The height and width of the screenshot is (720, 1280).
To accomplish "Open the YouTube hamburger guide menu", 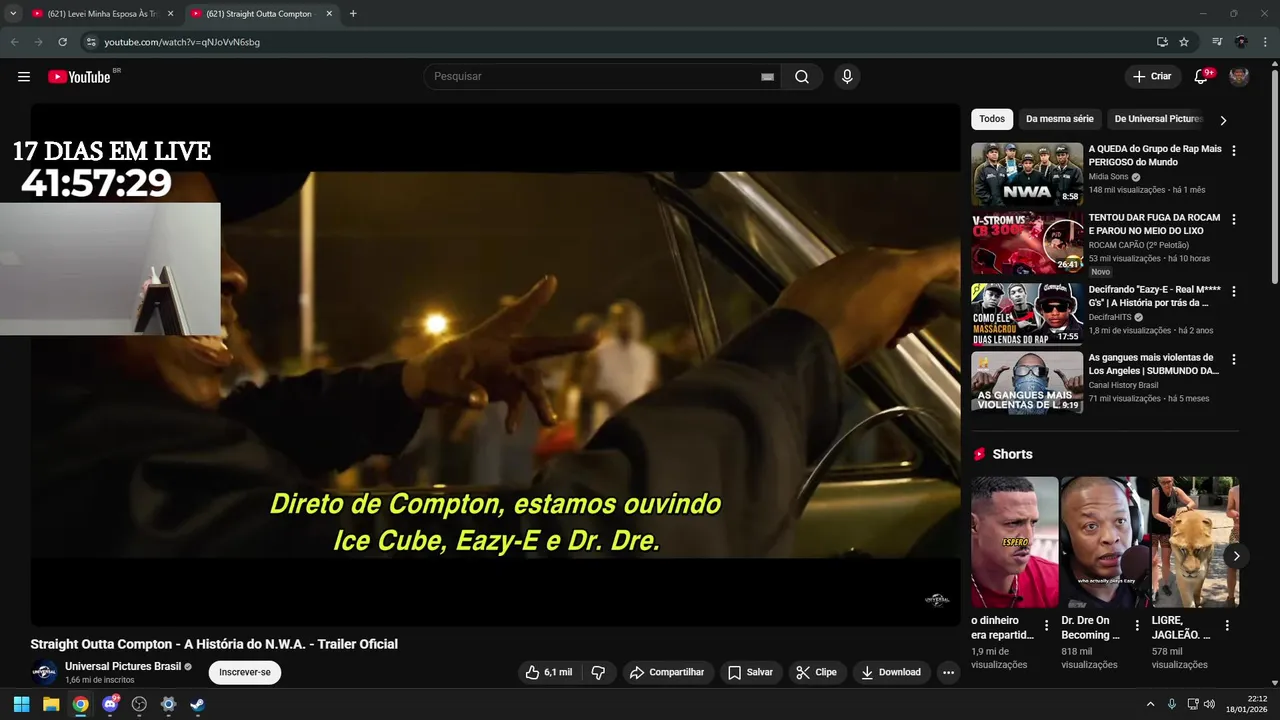I will click(24, 77).
